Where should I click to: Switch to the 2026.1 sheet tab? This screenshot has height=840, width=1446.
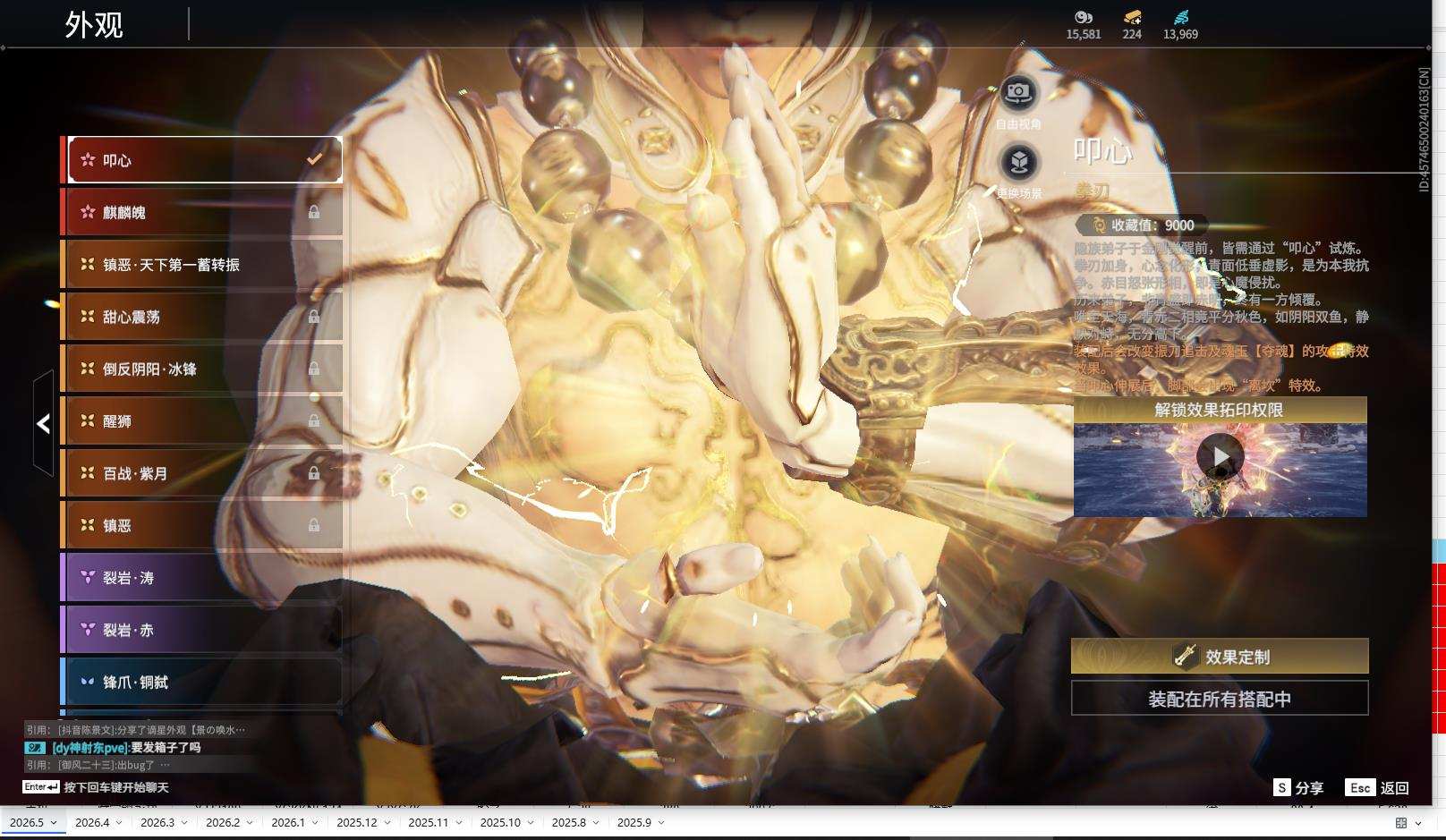(x=288, y=822)
